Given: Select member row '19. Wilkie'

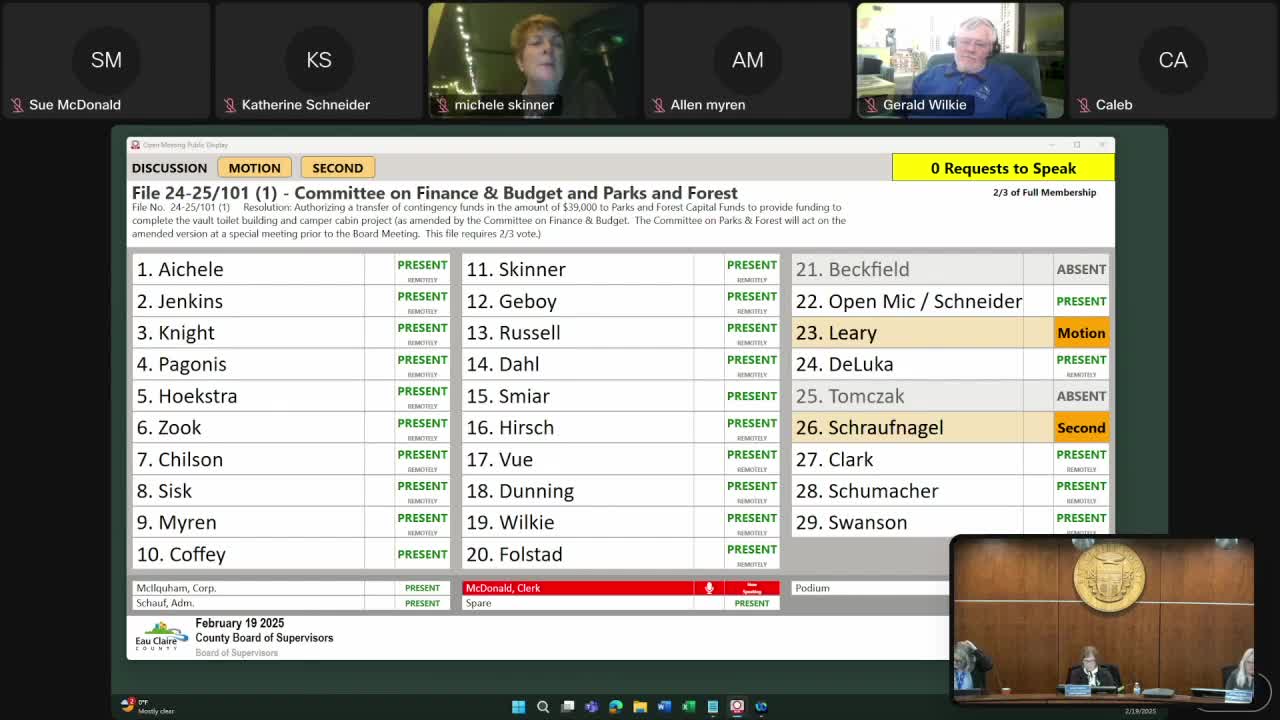Looking at the screenshot, I should click(621, 523).
